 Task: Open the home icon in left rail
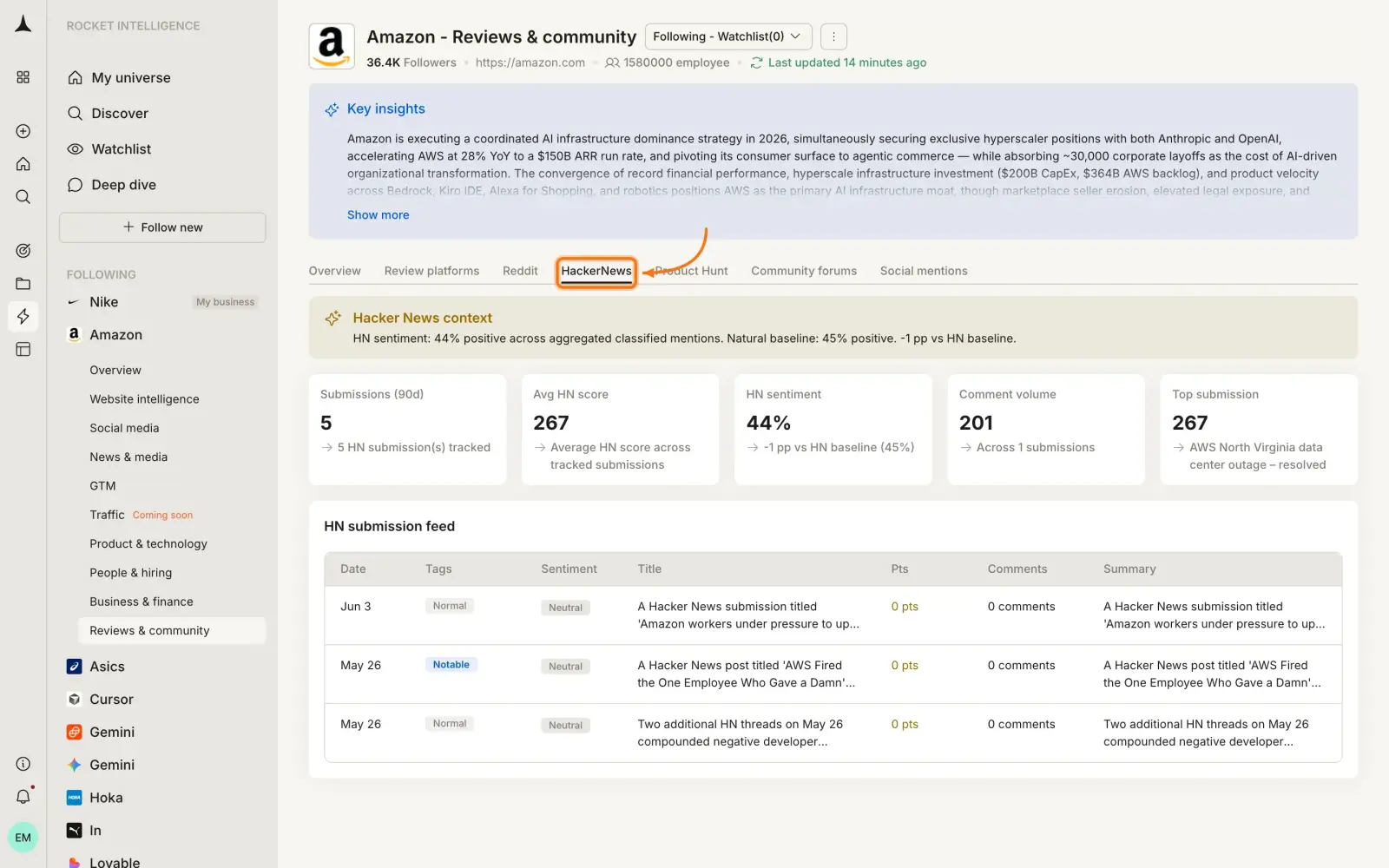(x=23, y=164)
